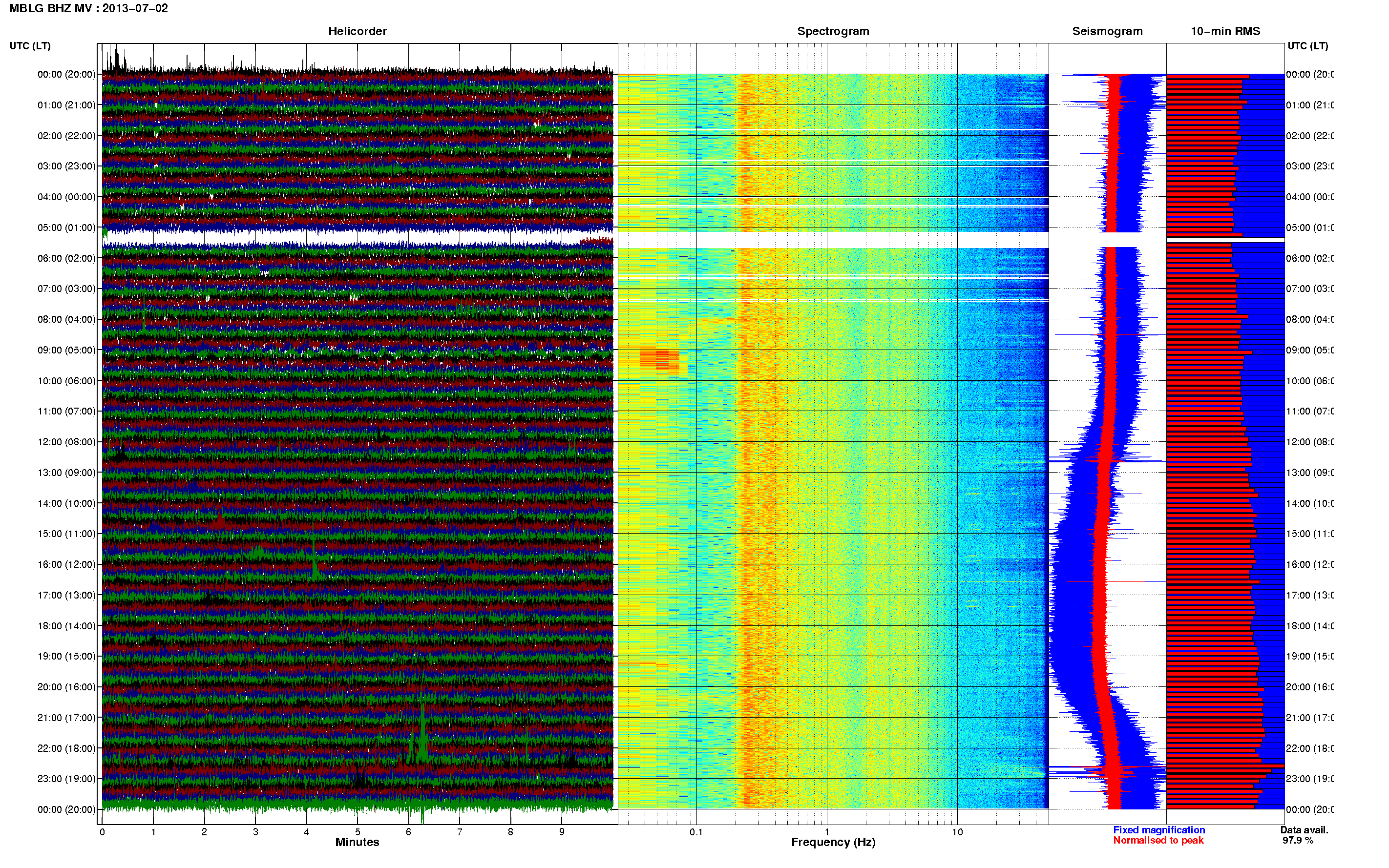Click the '19:00 (15:00)' time label
The height and width of the screenshot is (868, 1389).
click(66, 656)
